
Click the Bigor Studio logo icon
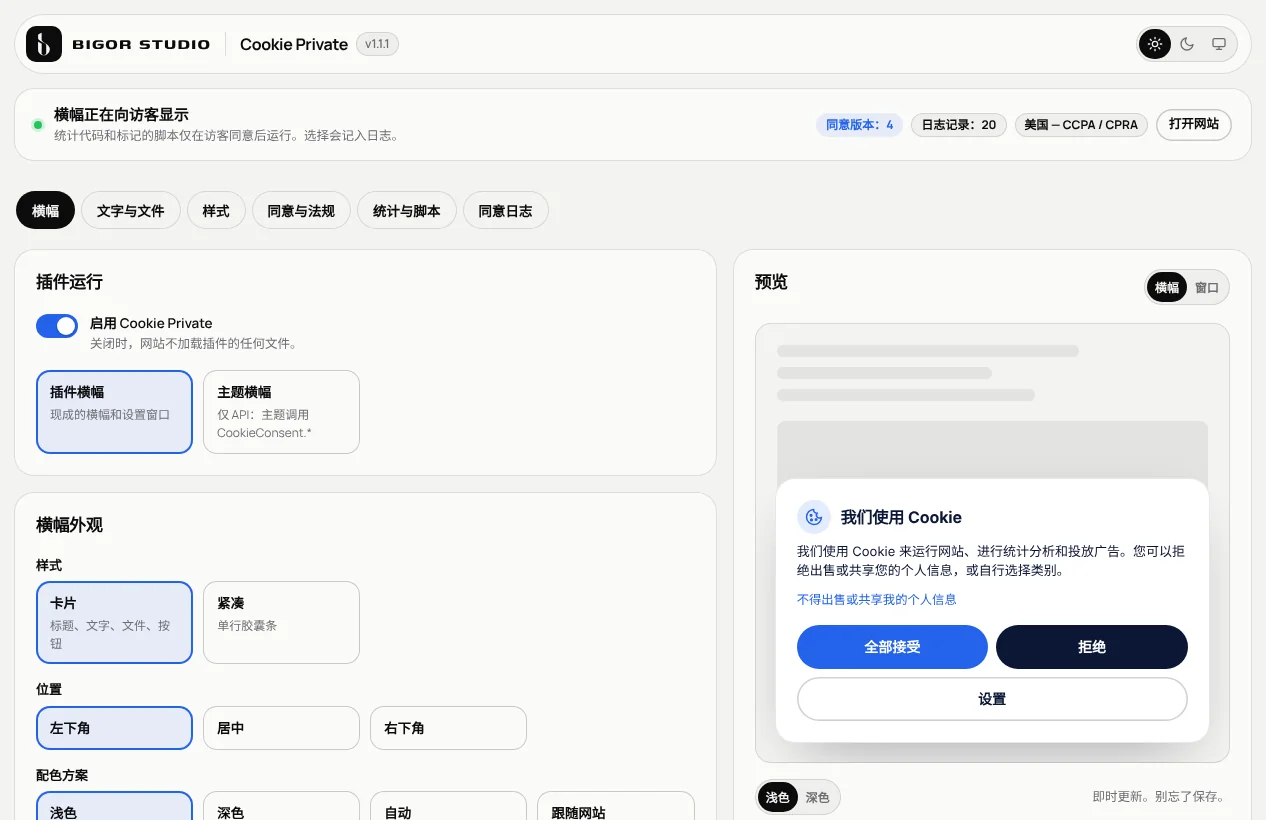click(44, 44)
